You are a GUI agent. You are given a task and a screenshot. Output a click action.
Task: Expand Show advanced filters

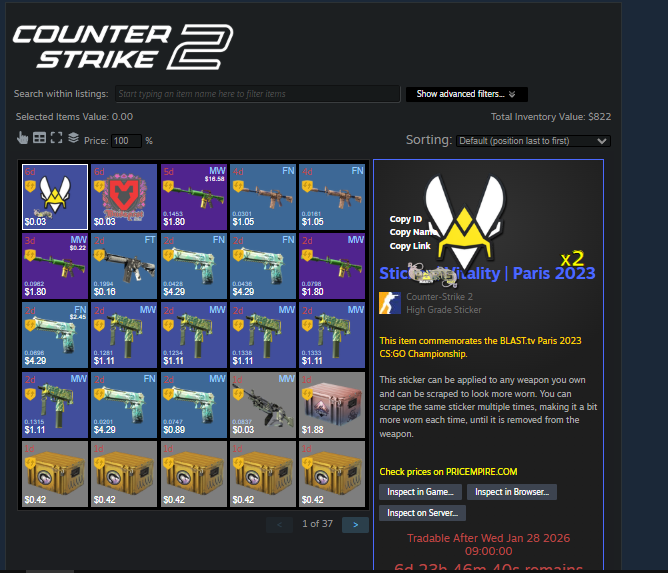pyautogui.click(x=466, y=94)
